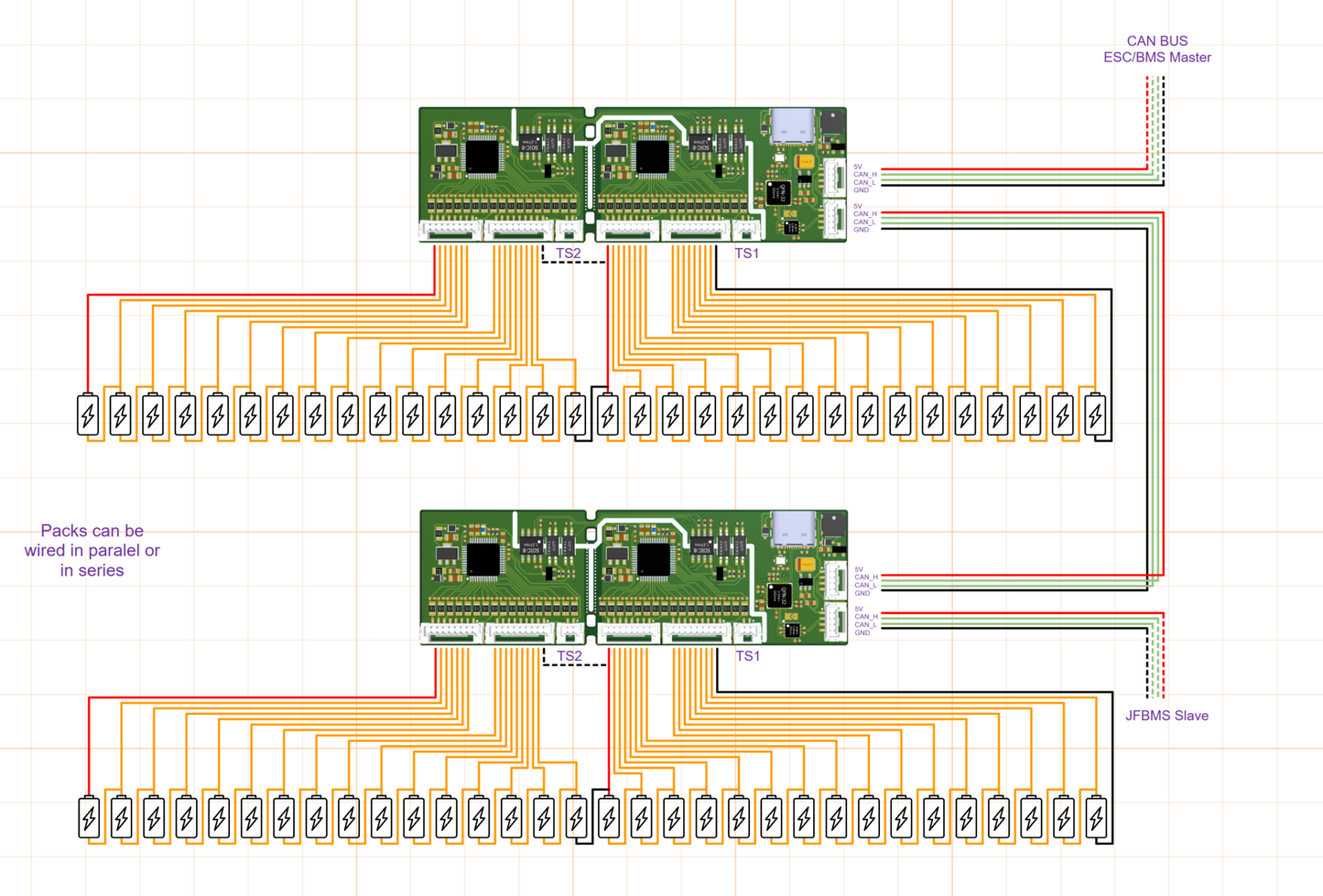Select red wire leading to top-left battery cell
This screenshot has height=896, width=1323.
click(261, 296)
